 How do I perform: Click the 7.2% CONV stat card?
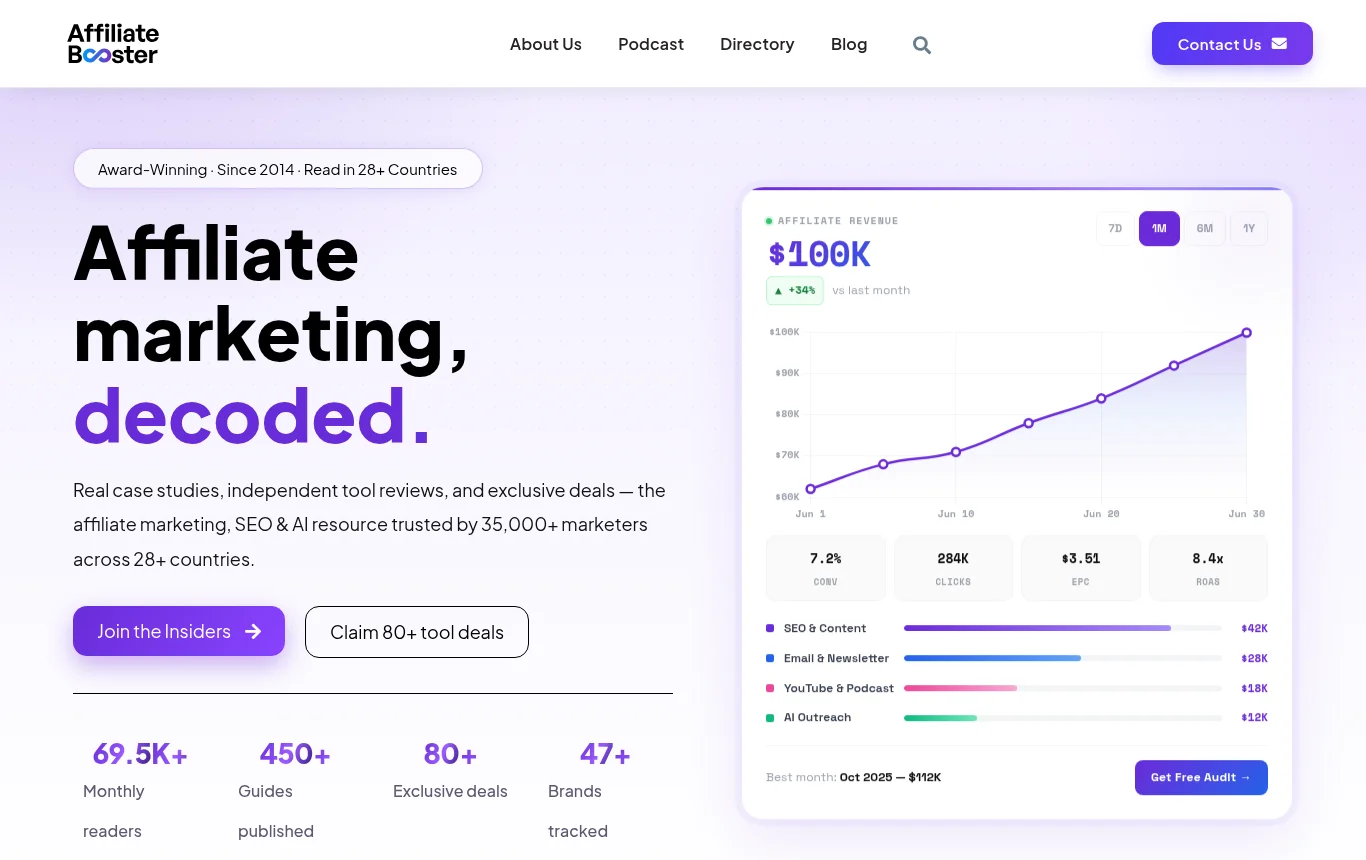click(x=825, y=568)
